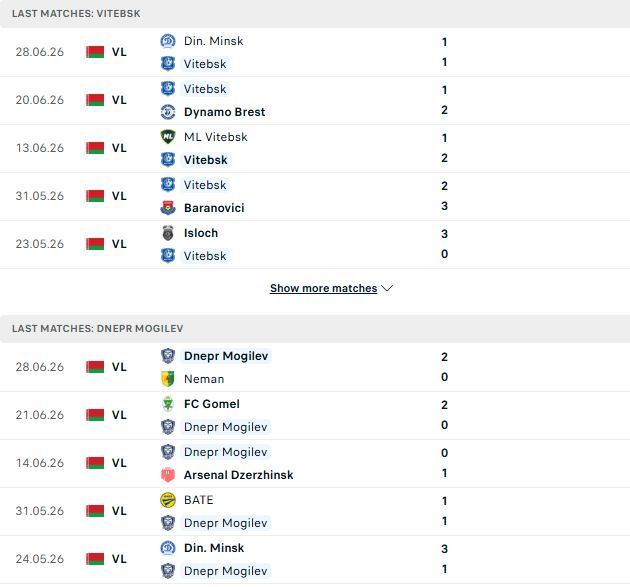Click the Din. Minsk crest in 28.06.26 Vitebsk match
The image size is (630, 587).
tap(168, 41)
